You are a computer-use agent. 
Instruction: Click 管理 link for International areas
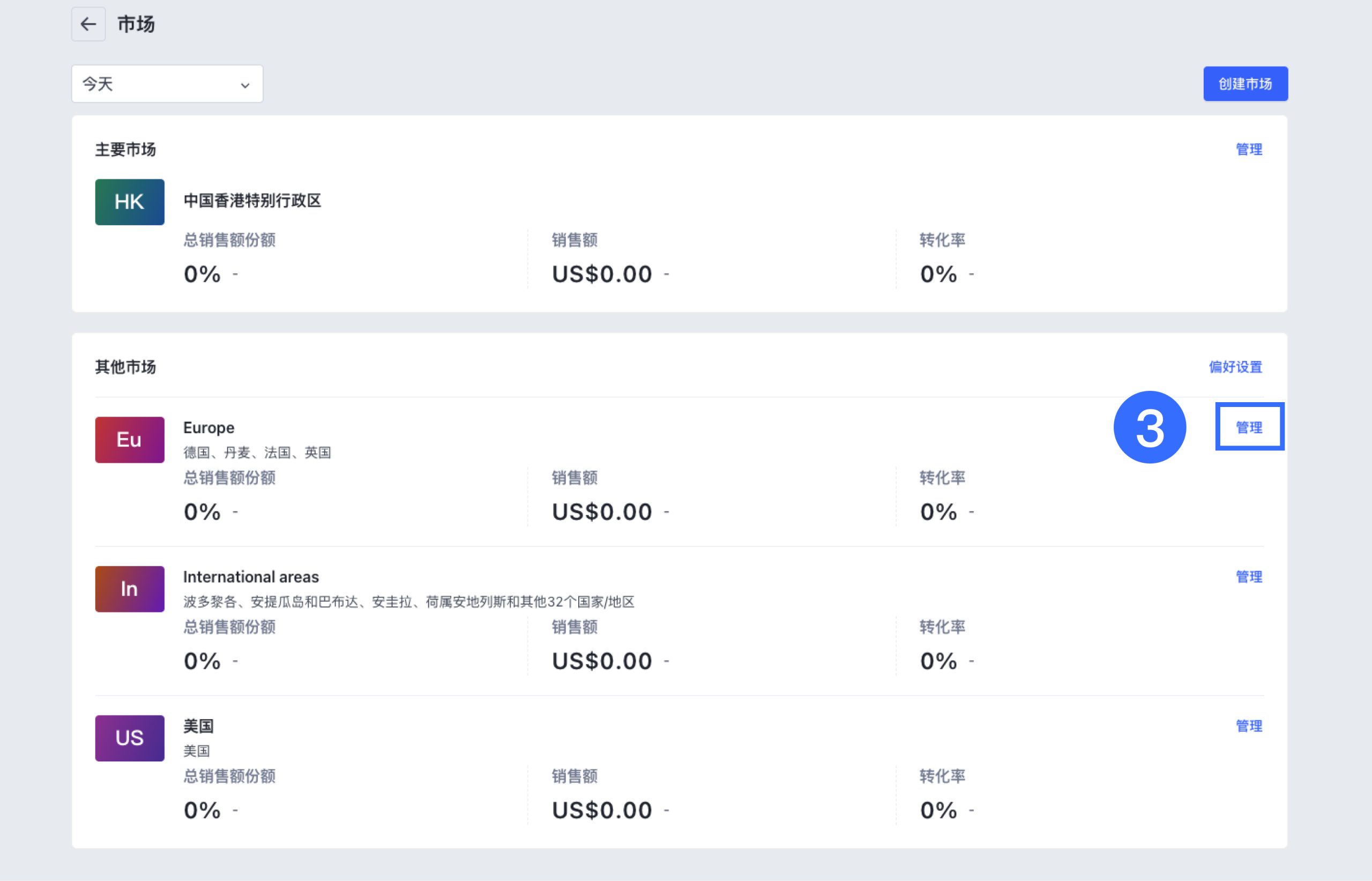pyautogui.click(x=1249, y=576)
